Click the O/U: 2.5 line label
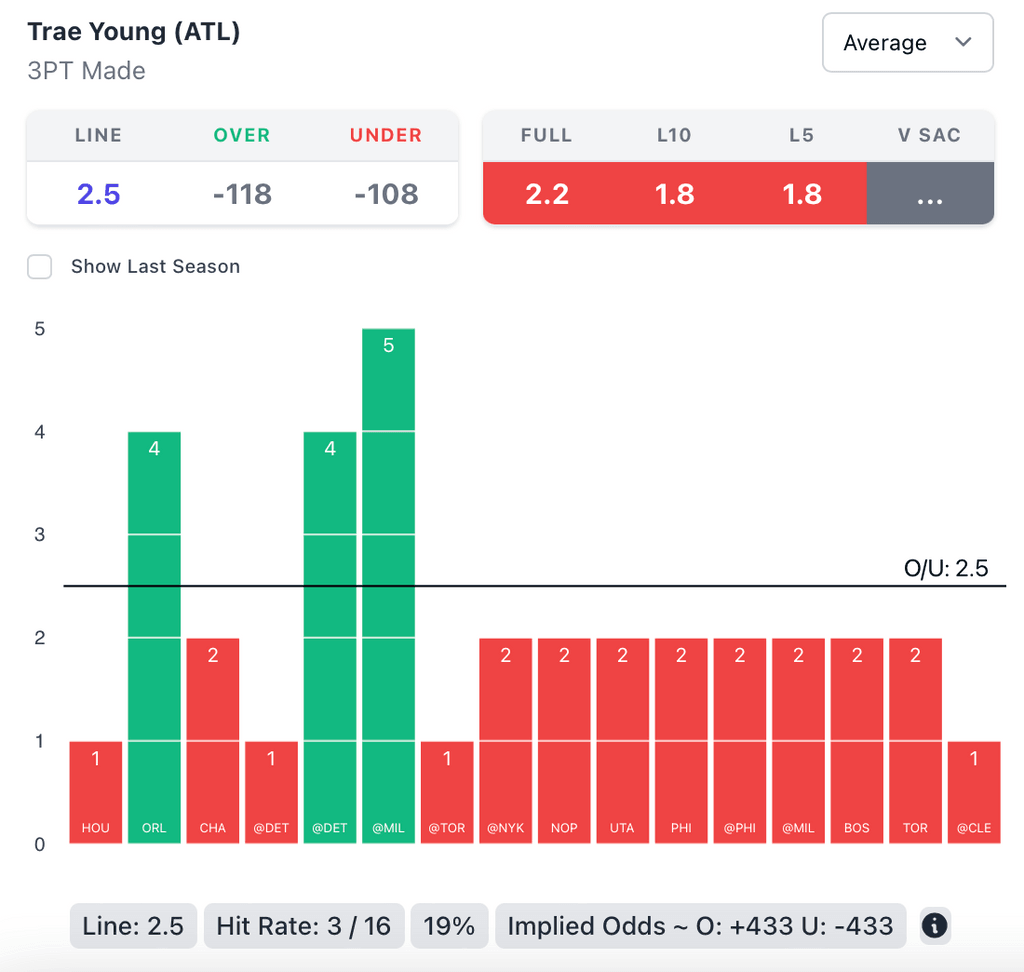 click(946, 568)
